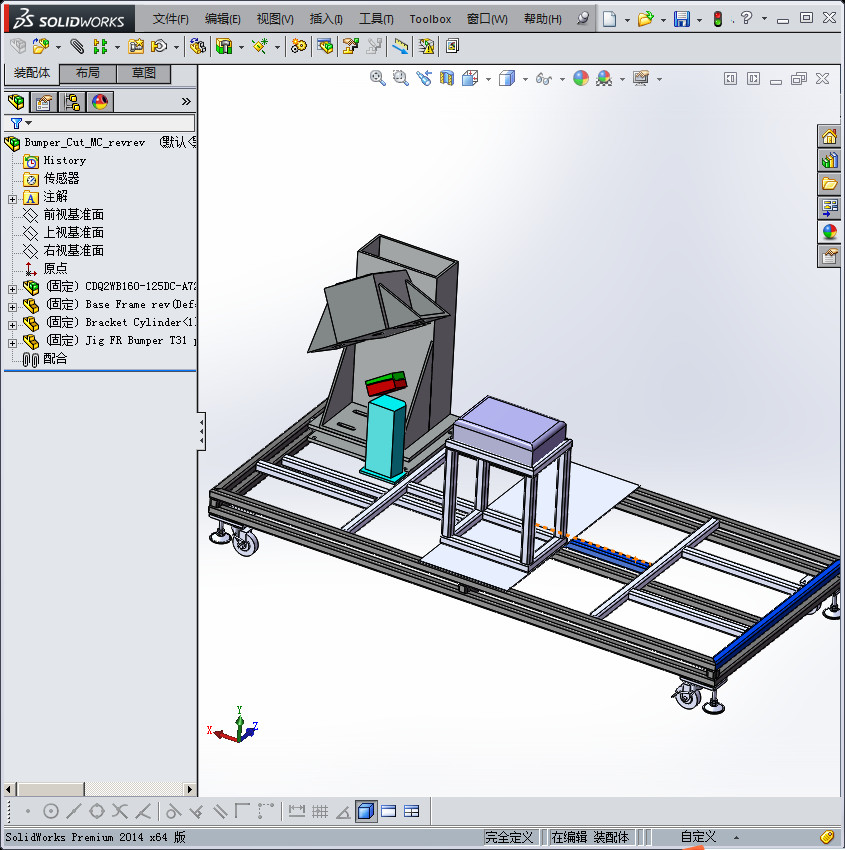The width and height of the screenshot is (845, 850).
Task: Click the Zoom to Fit magnifier icon
Action: coord(378,78)
